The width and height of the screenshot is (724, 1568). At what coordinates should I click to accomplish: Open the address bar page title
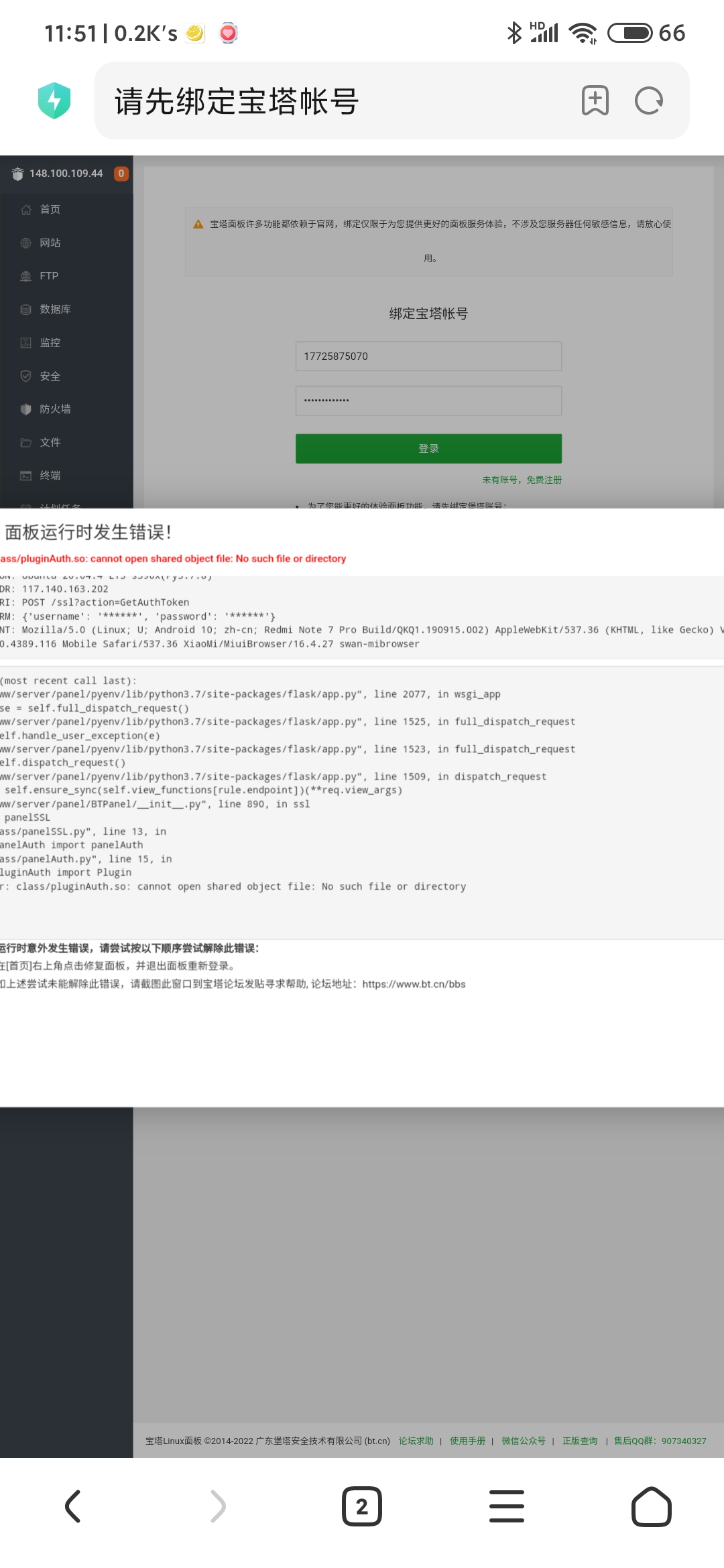coord(237,101)
